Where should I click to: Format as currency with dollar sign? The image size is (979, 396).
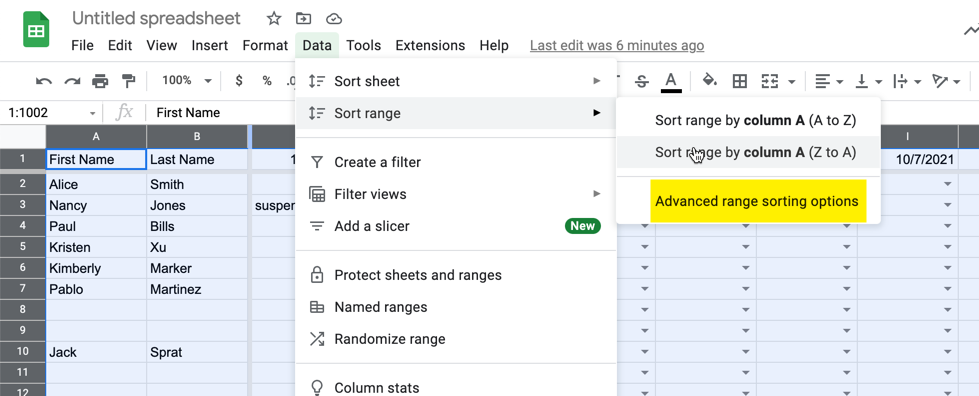[x=239, y=81]
